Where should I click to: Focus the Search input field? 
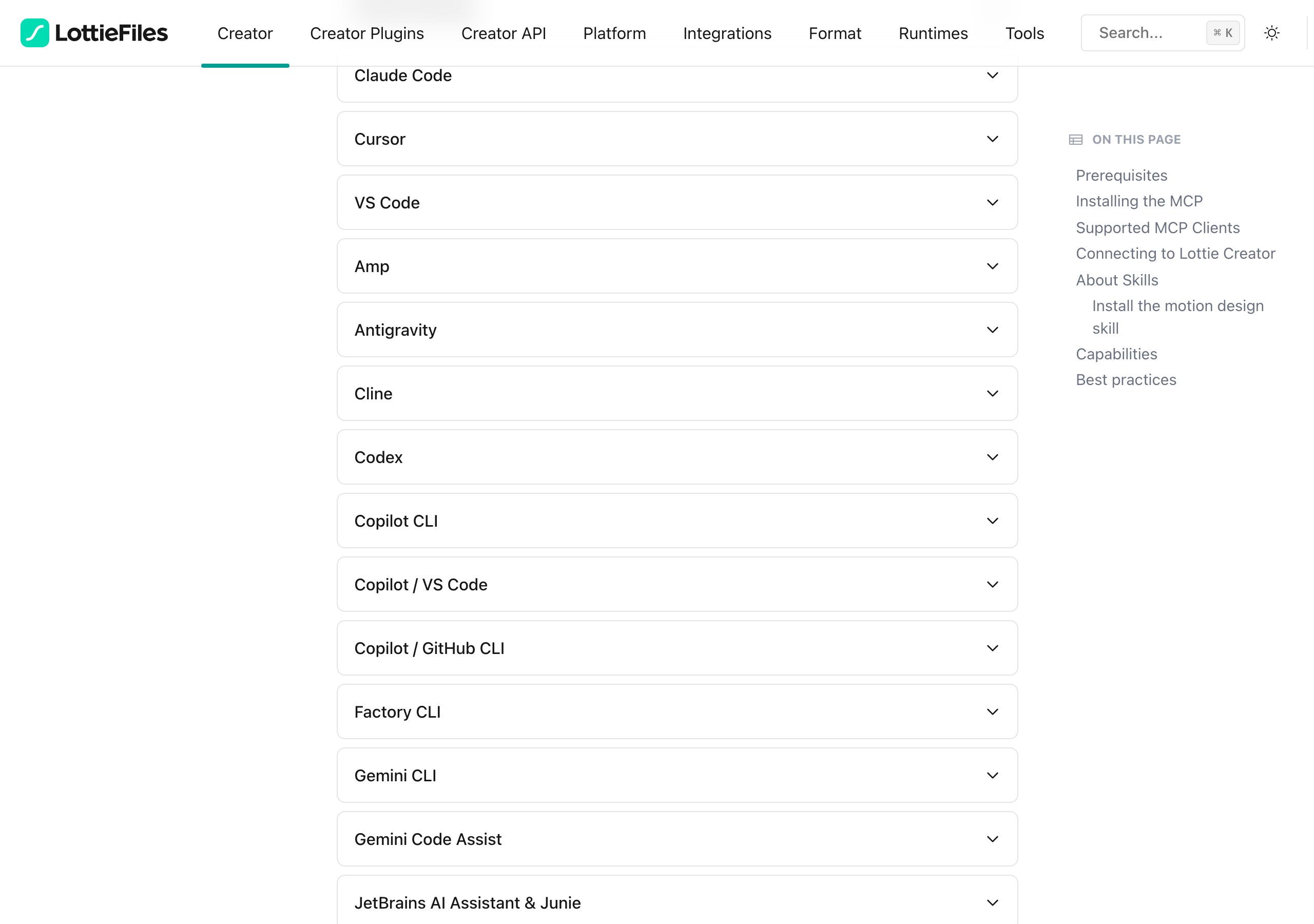[1163, 33]
